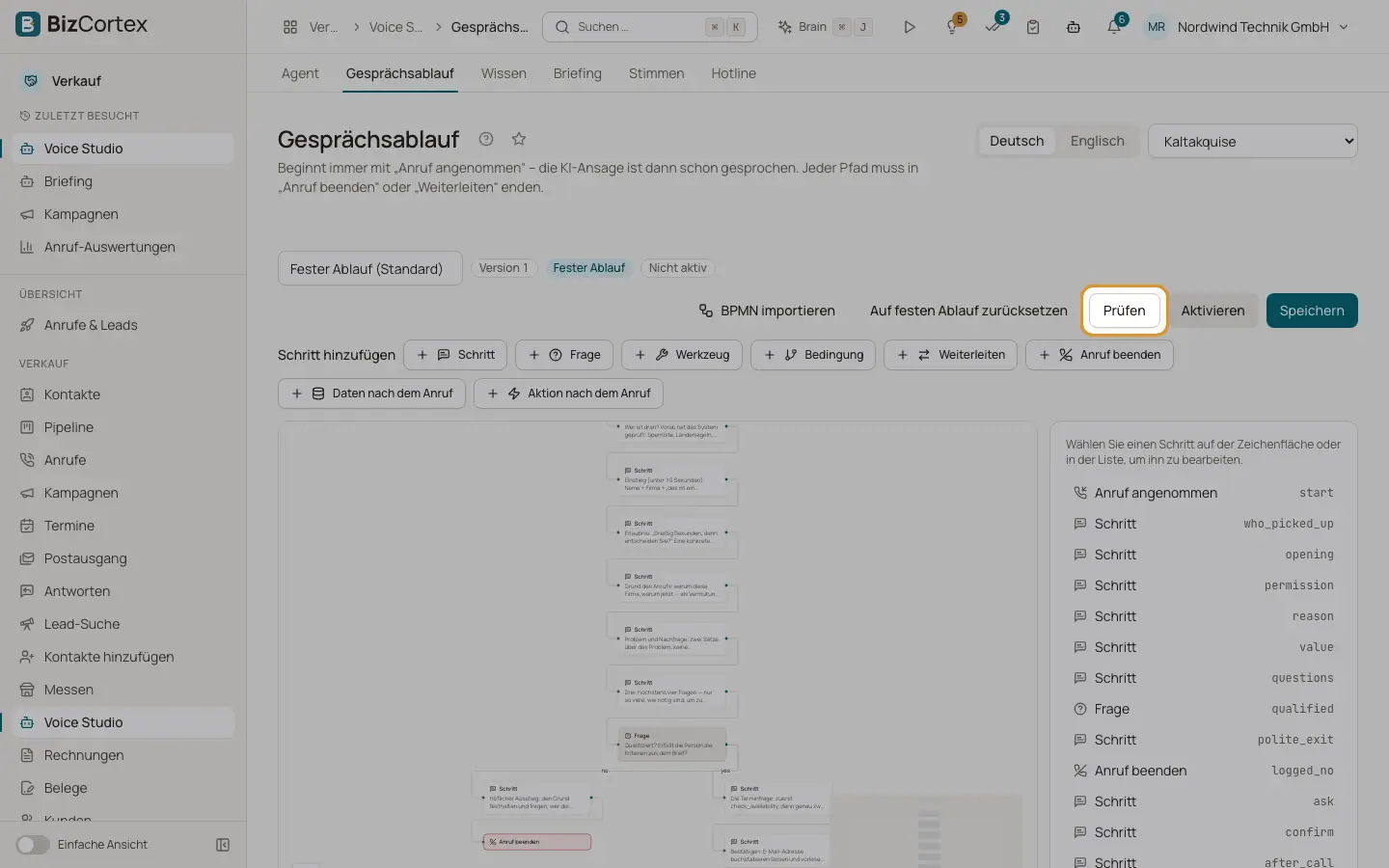Viewport: 1389px width, 868px height.
Task: Click the Suchen search field
Action: click(650, 27)
